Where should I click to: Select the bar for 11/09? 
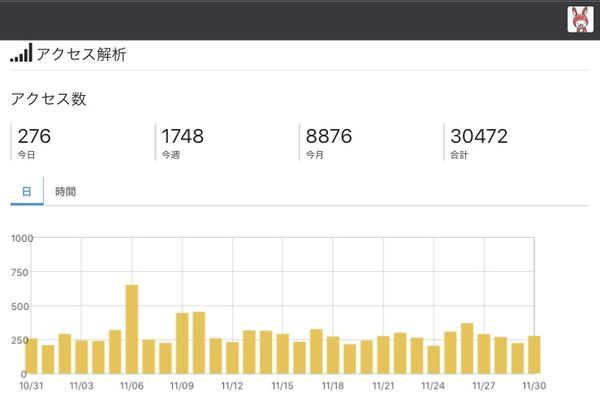click(x=182, y=343)
